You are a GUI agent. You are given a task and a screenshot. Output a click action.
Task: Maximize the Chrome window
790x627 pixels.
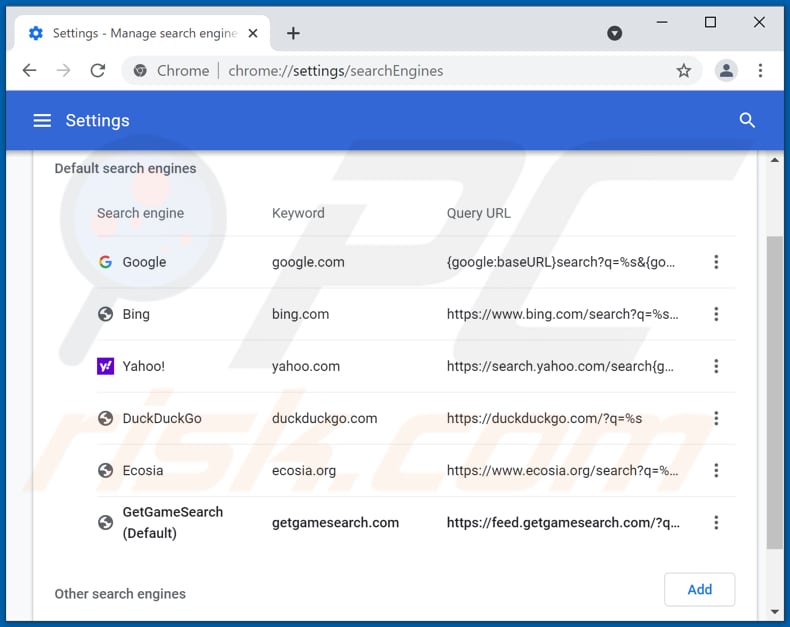[710, 22]
